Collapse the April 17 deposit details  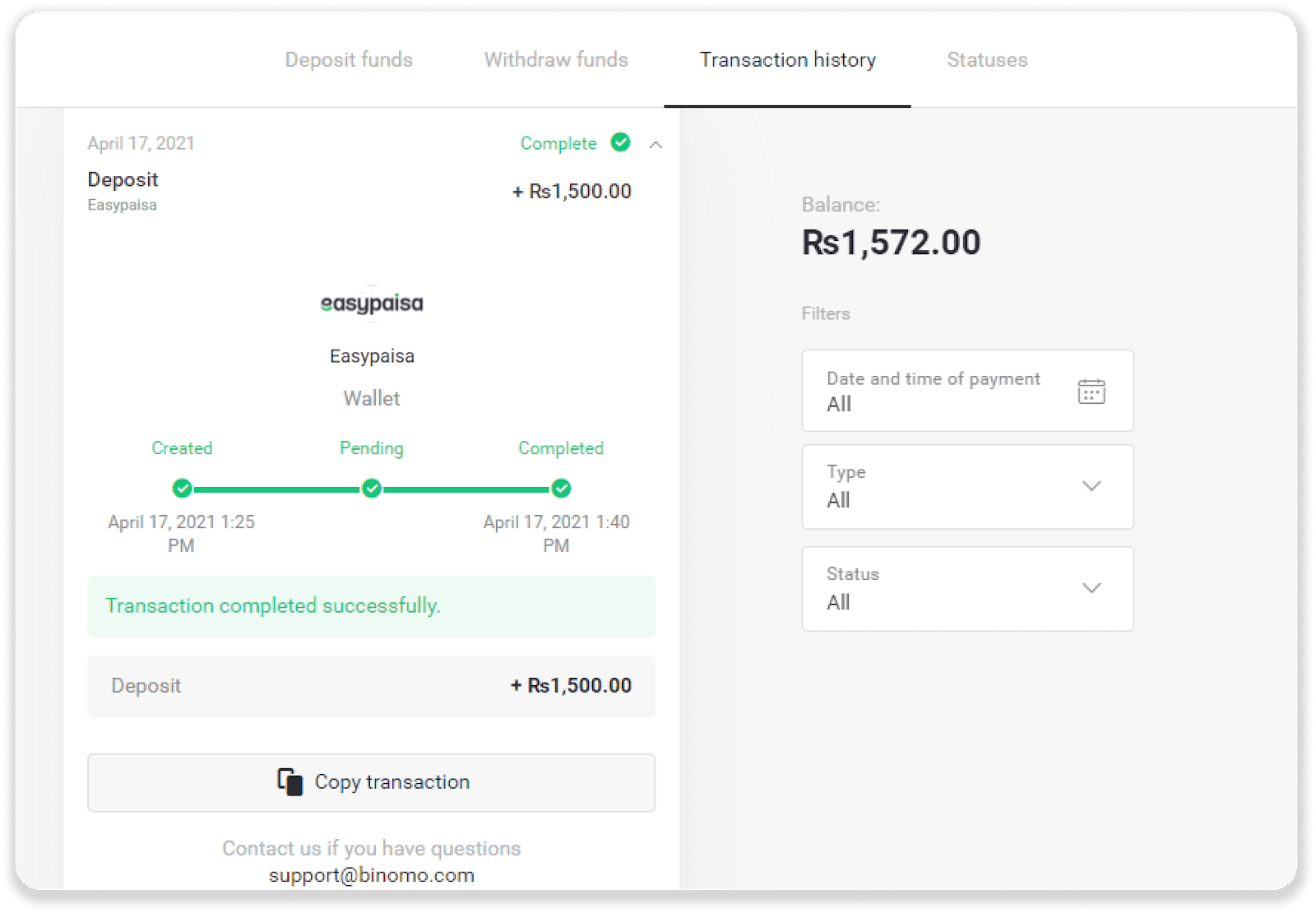point(656,145)
